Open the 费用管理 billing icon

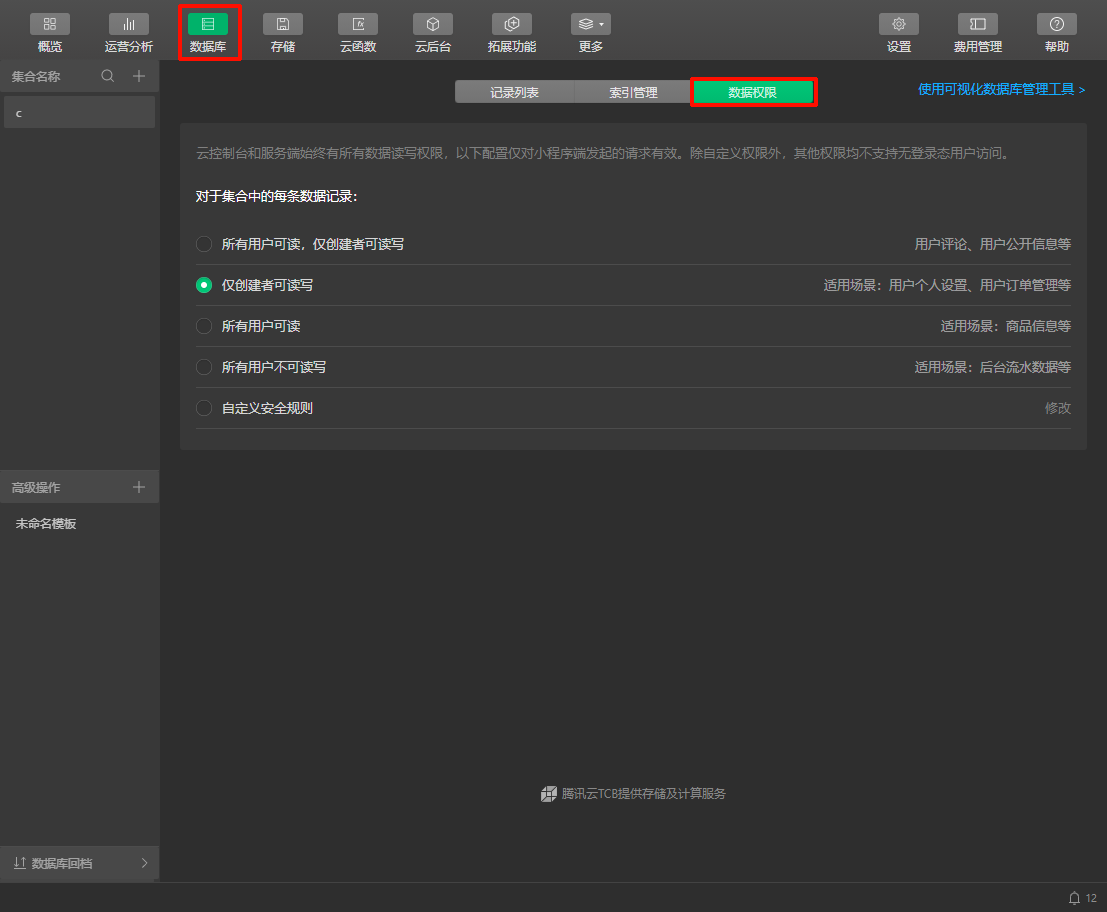(977, 24)
